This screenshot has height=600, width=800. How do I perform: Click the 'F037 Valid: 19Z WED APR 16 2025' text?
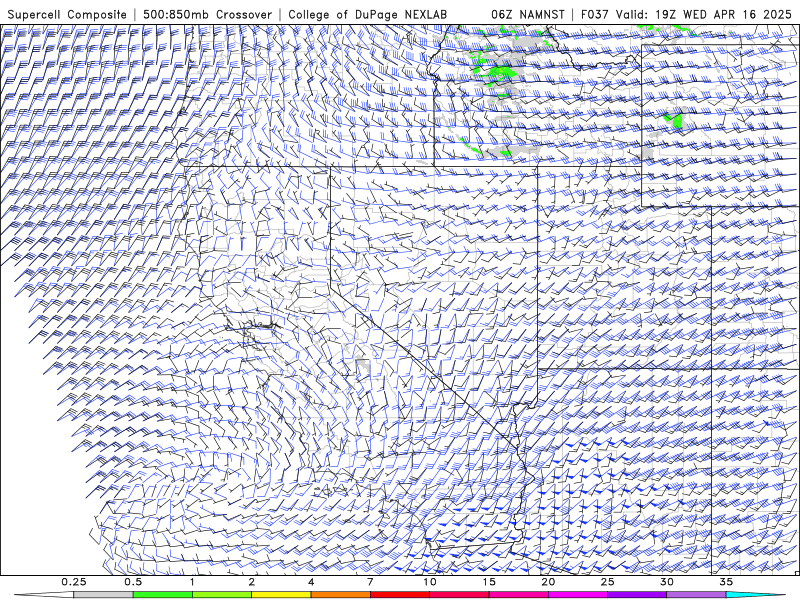tap(686, 14)
